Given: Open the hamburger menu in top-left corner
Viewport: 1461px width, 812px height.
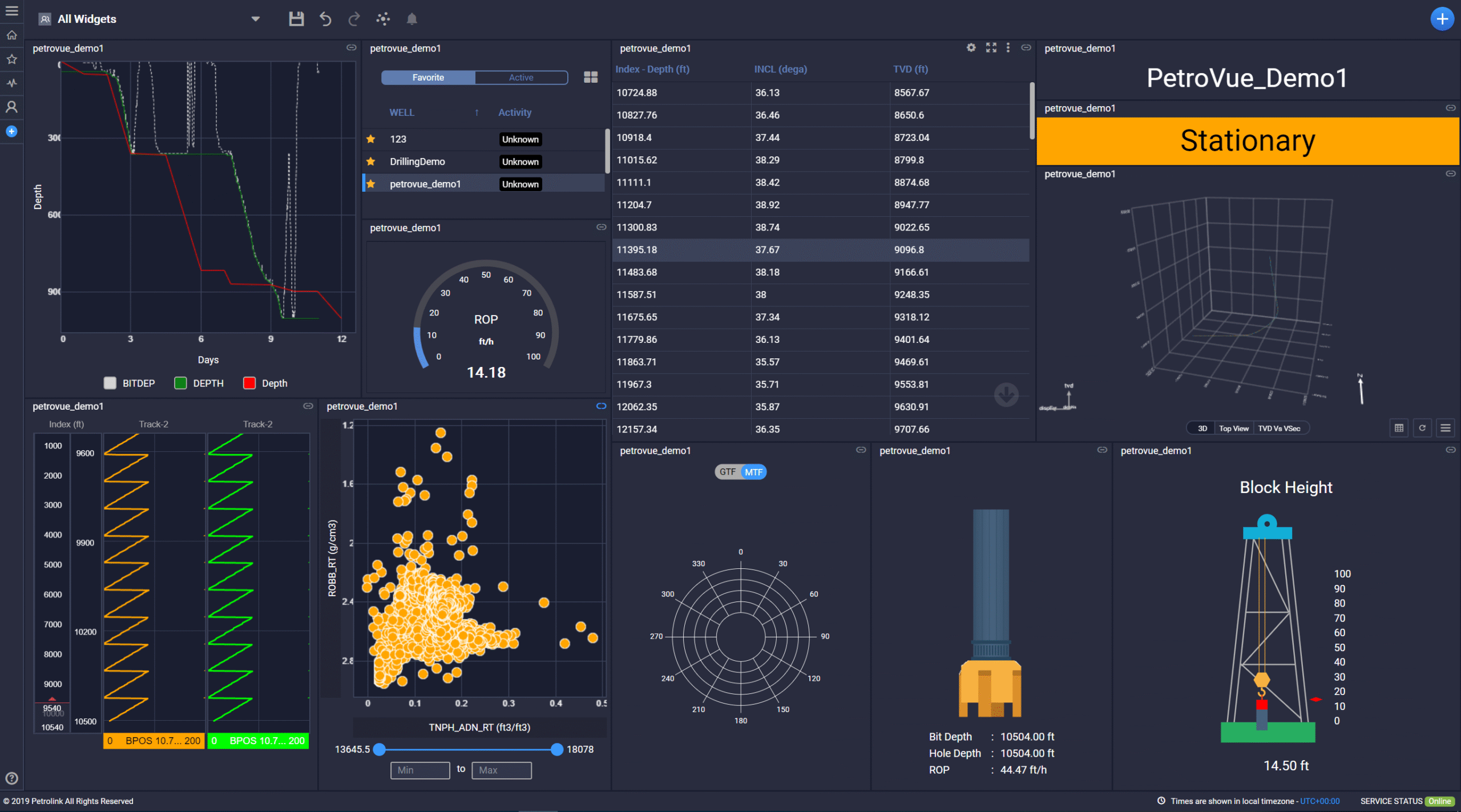Looking at the screenshot, I should pos(11,11).
